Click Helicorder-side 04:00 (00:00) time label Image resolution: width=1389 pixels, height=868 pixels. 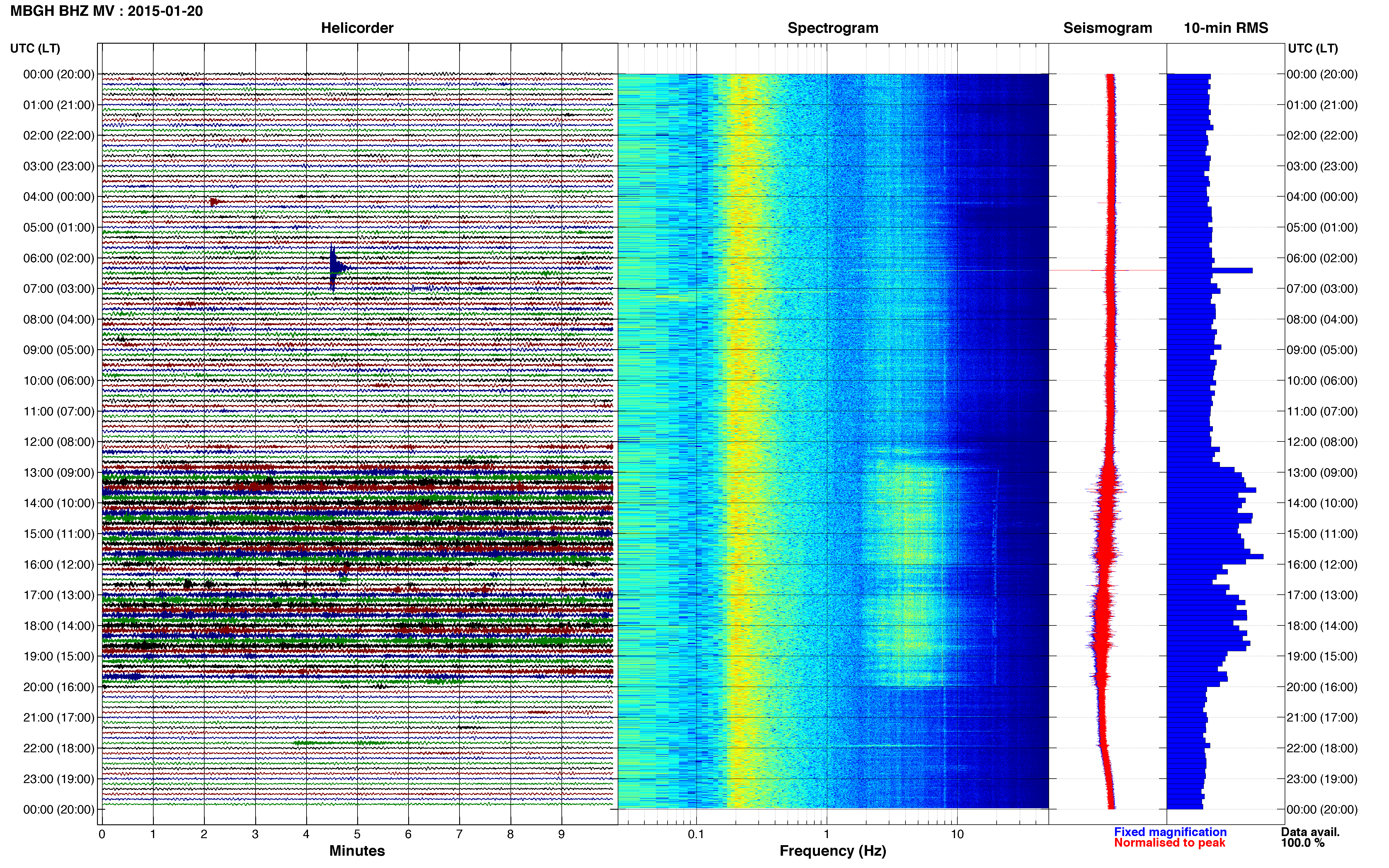tap(59, 197)
